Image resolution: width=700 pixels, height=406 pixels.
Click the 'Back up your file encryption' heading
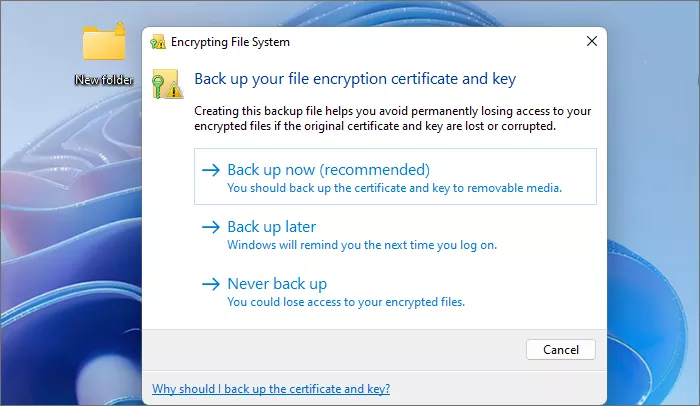coord(354,78)
